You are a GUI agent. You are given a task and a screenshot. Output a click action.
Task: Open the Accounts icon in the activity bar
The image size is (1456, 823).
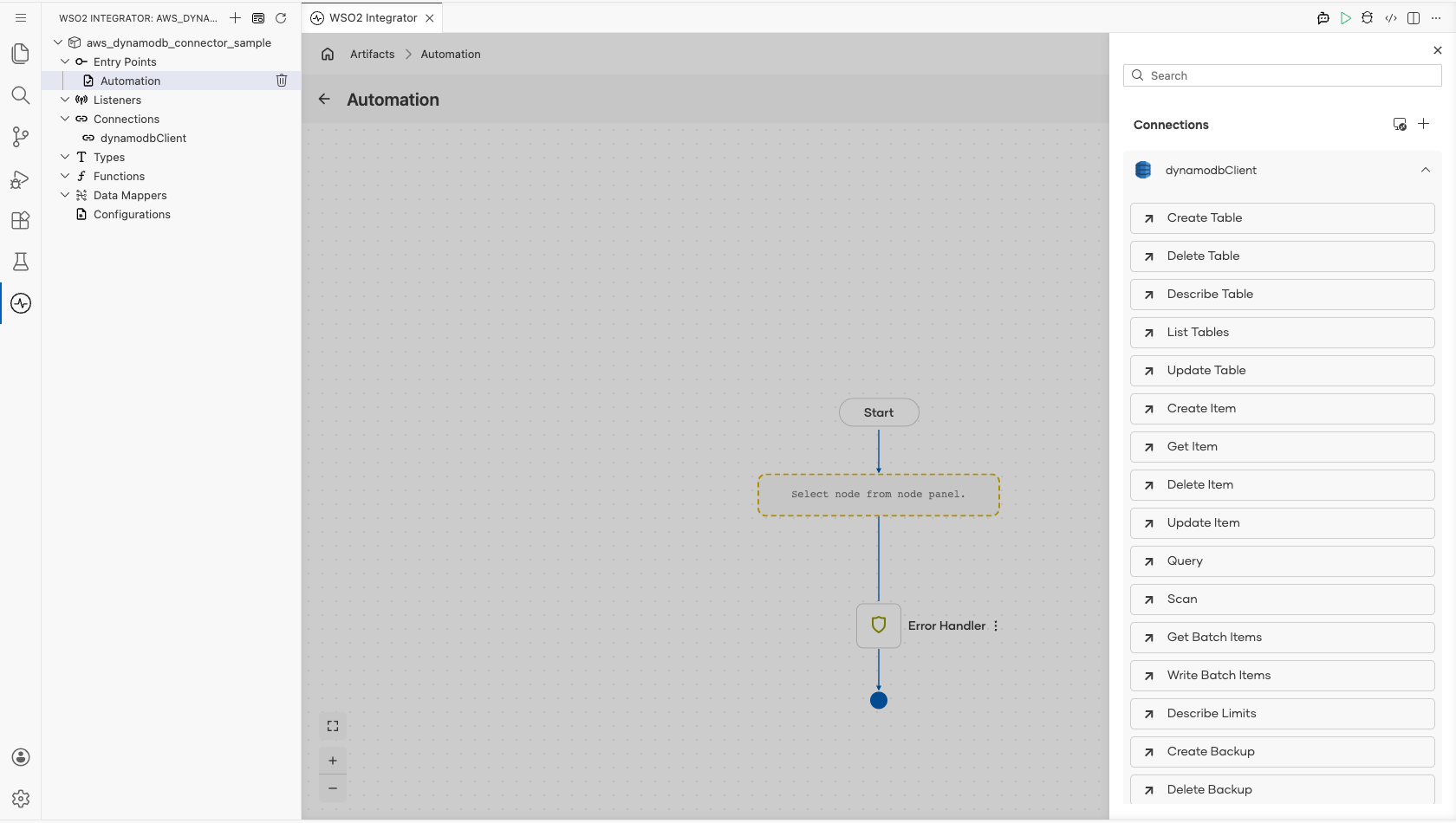coord(21,757)
